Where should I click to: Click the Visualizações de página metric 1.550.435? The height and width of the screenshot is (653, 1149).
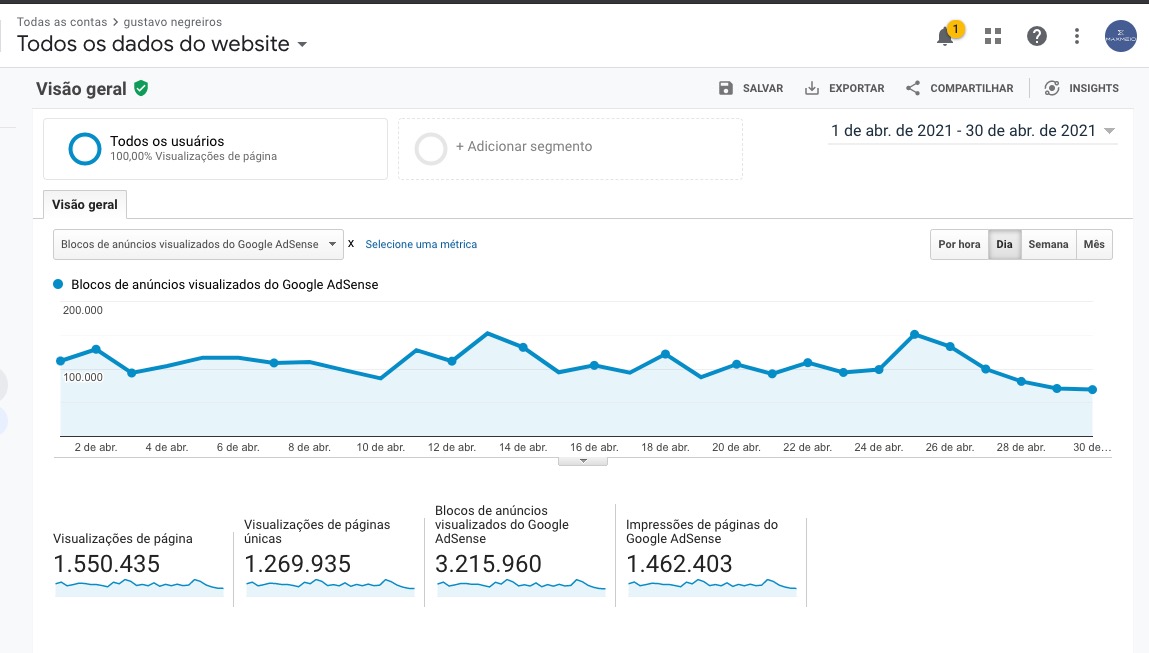[107, 564]
